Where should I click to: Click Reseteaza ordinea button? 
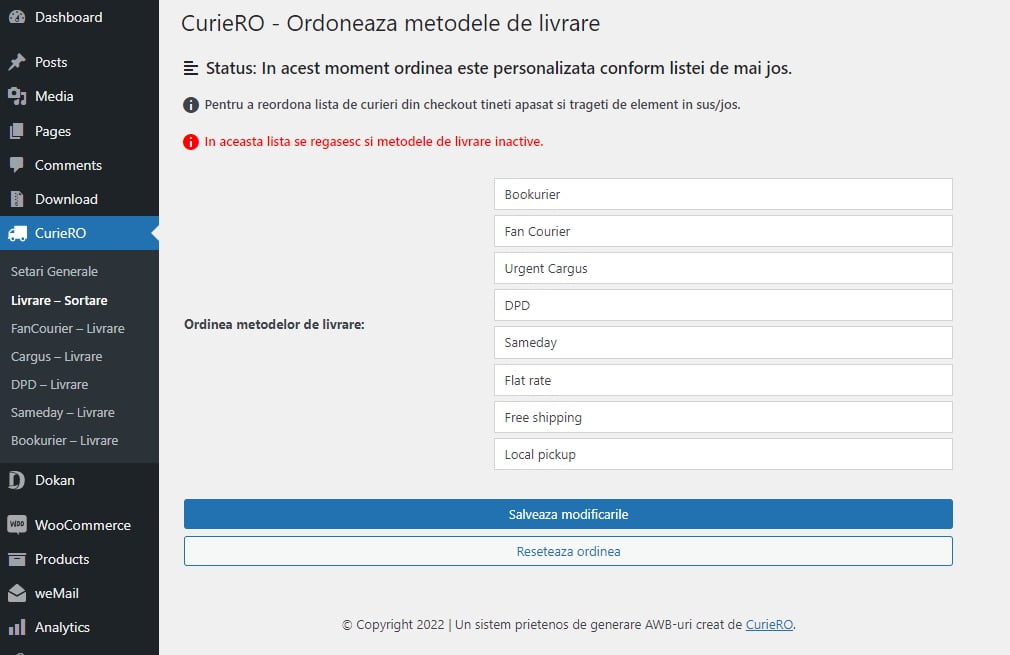pyautogui.click(x=567, y=551)
